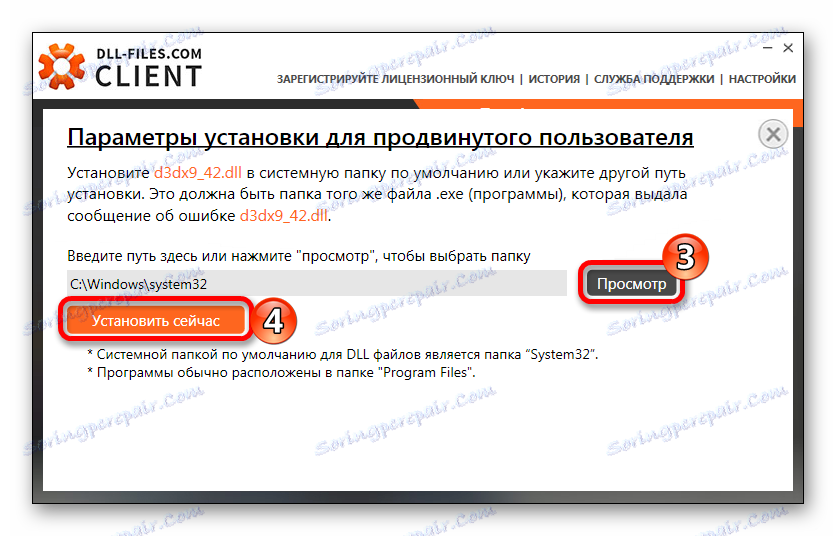Open the ИСТОРИЯ menu item
Viewport: 836px width, 536px height.
(554, 79)
